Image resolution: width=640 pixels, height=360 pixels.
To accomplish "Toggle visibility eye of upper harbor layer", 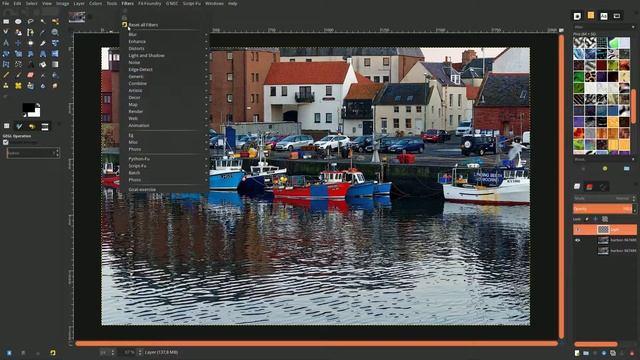I will 578,240.
